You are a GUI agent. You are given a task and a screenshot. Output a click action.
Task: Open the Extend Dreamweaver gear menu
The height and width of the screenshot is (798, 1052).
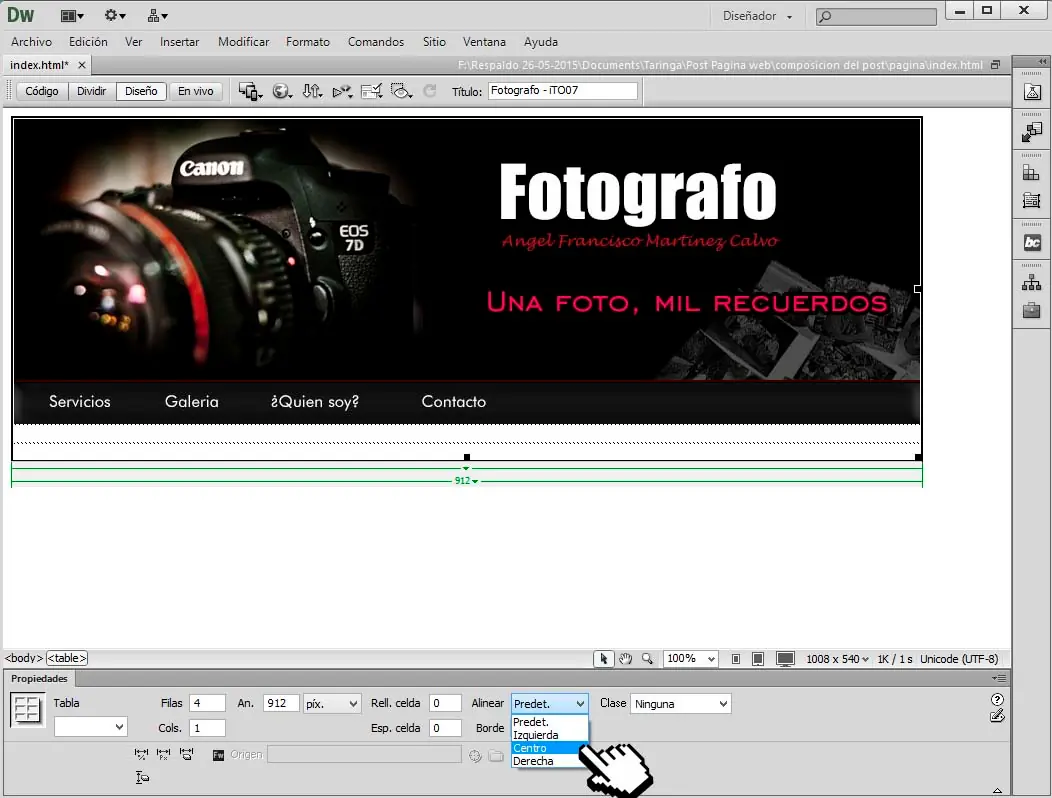point(115,15)
